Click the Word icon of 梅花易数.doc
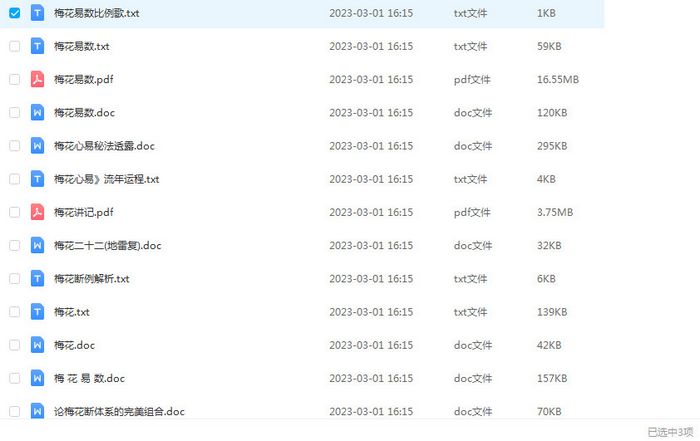This screenshot has width=700, height=441. (38, 112)
